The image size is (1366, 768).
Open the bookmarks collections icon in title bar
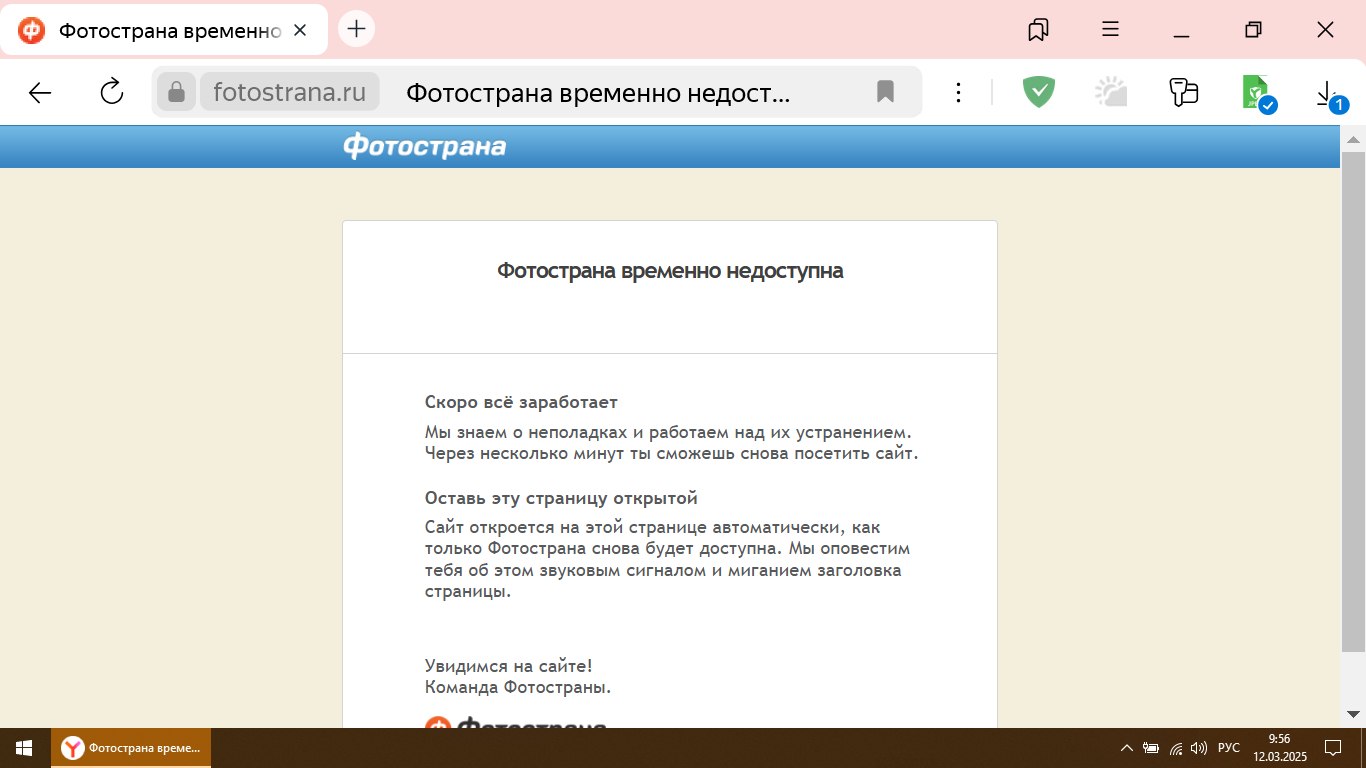coord(1038,30)
